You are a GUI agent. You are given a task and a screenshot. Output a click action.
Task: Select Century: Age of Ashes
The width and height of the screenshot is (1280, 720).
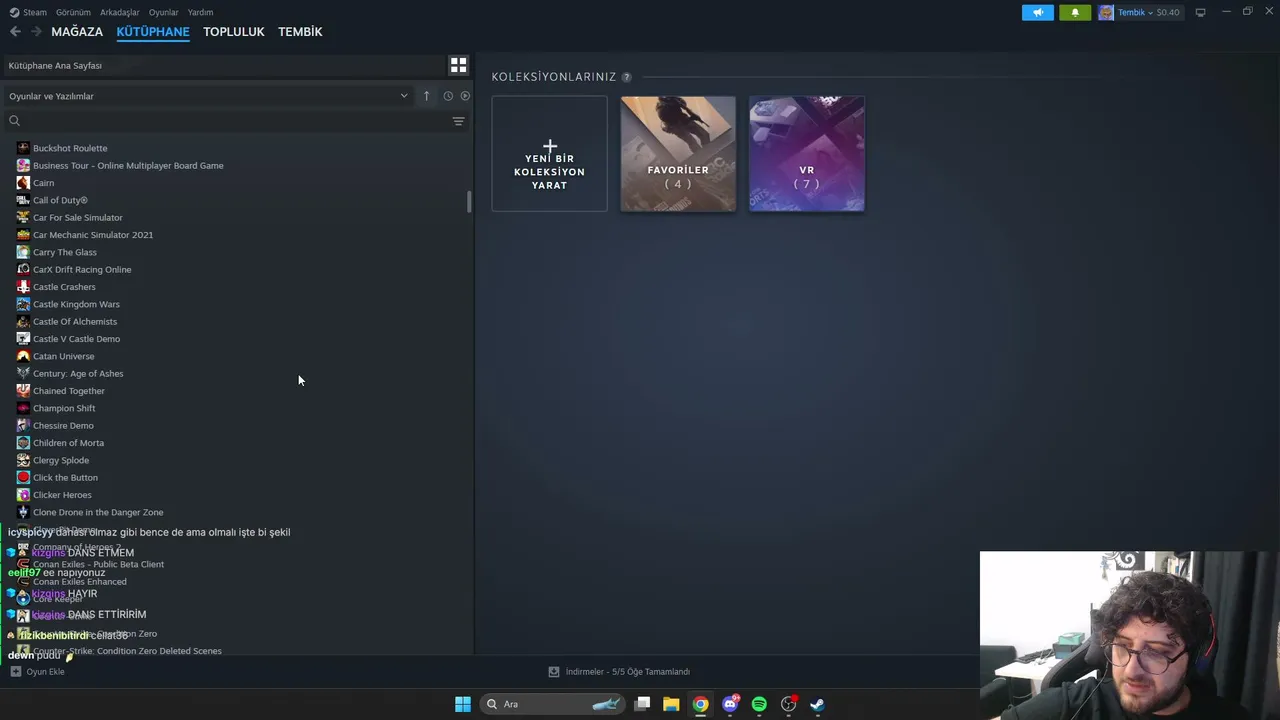[x=78, y=374]
